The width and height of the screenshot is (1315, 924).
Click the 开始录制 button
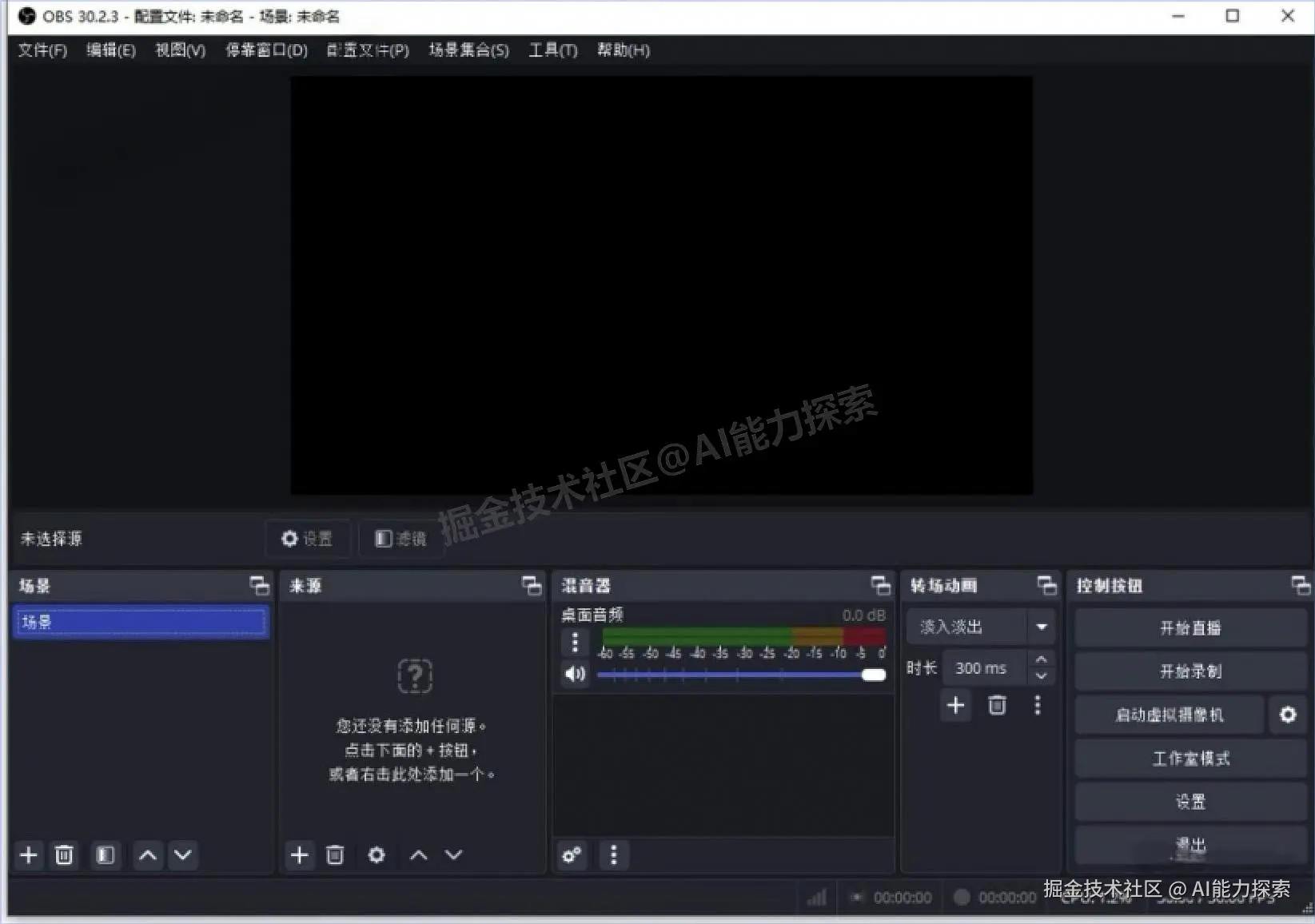pos(1189,671)
